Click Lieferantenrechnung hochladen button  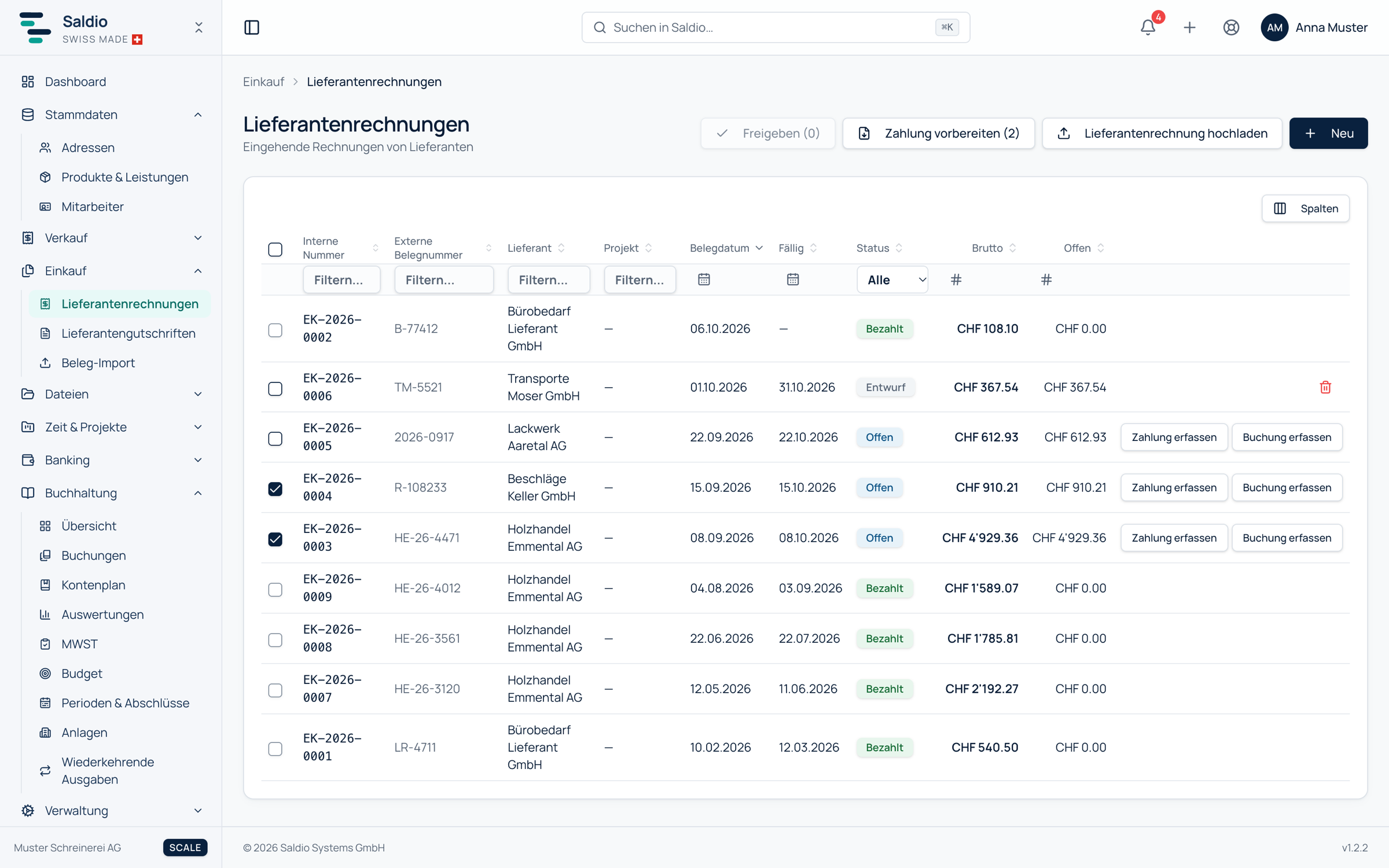[1162, 133]
